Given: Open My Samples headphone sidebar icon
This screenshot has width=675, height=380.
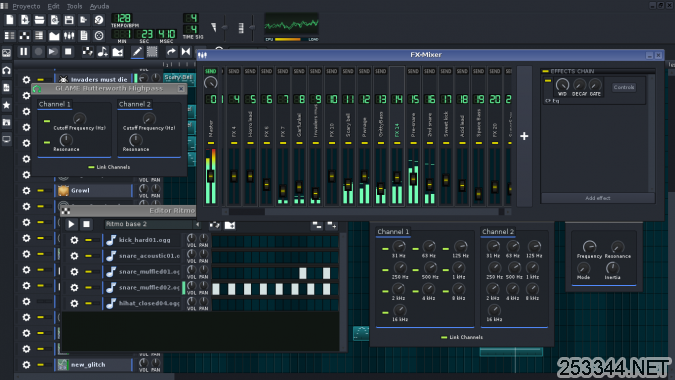Looking at the screenshot, I should [x=6, y=70].
